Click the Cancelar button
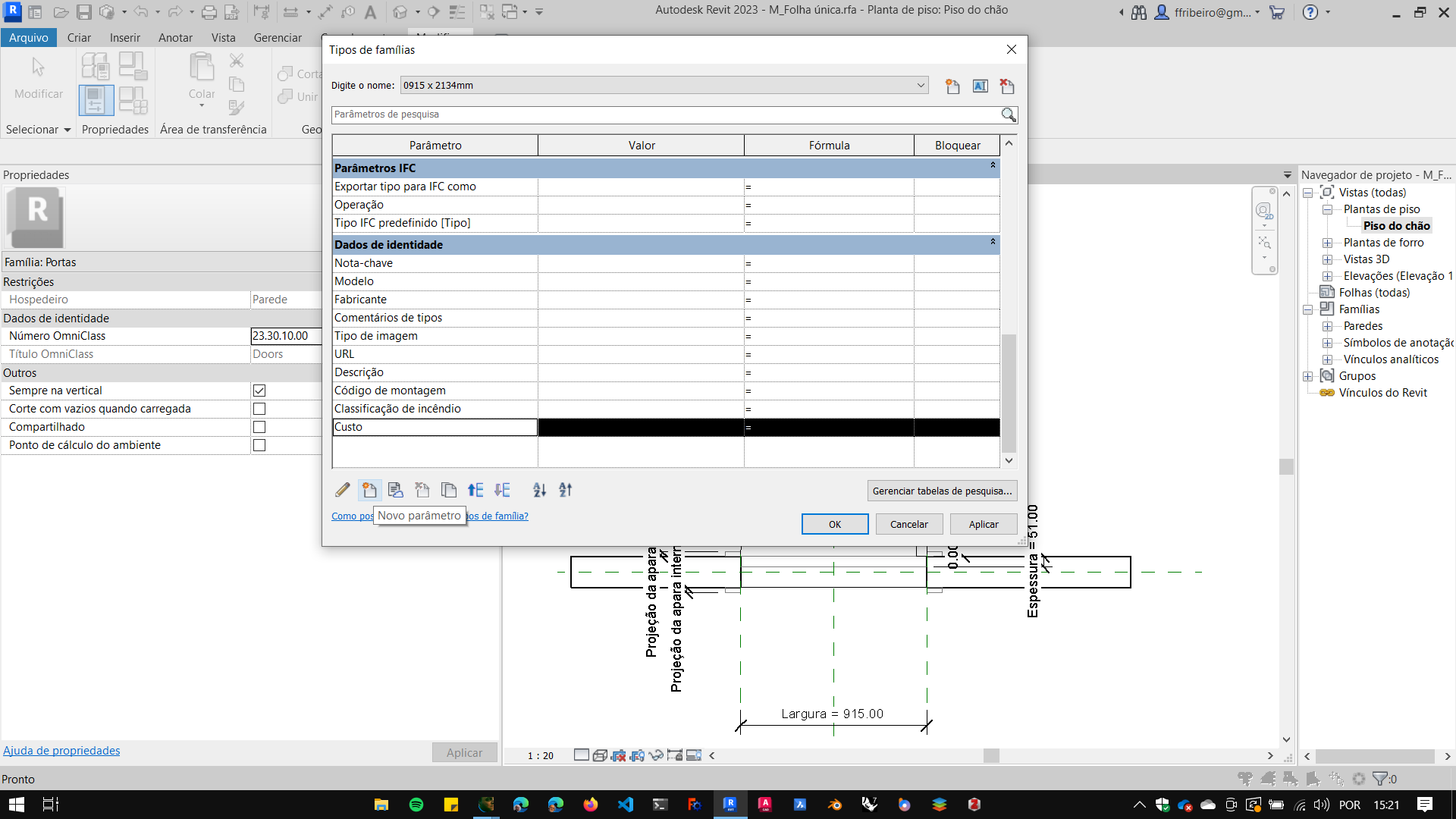This screenshot has height=819, width=1456. (x=908, y=524)
